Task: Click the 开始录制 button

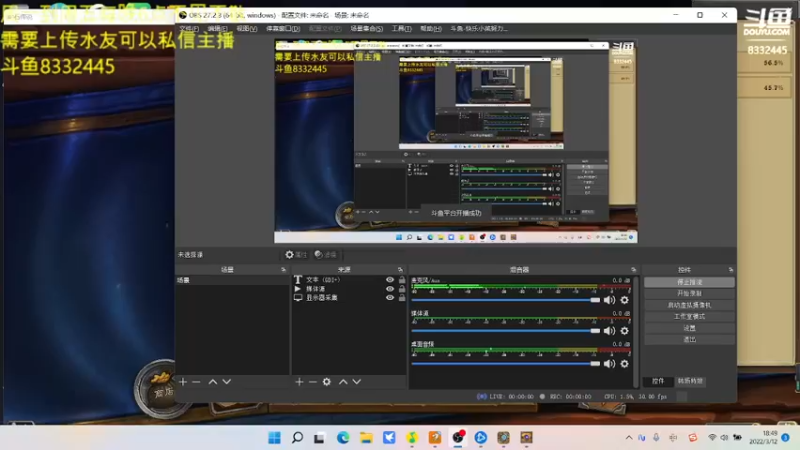Action: click(x=689, y=293)
